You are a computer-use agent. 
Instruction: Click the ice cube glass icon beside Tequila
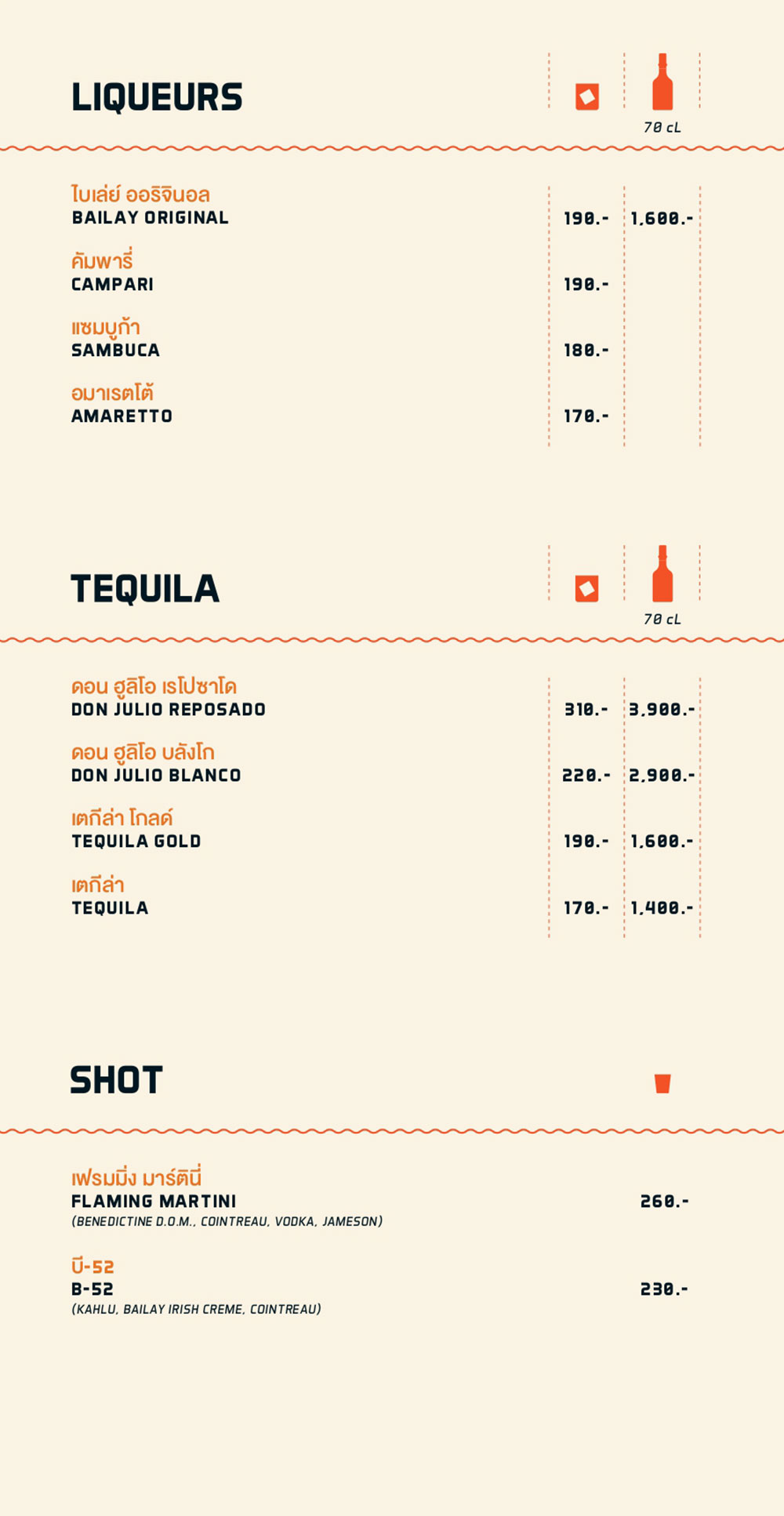[587, 588]
